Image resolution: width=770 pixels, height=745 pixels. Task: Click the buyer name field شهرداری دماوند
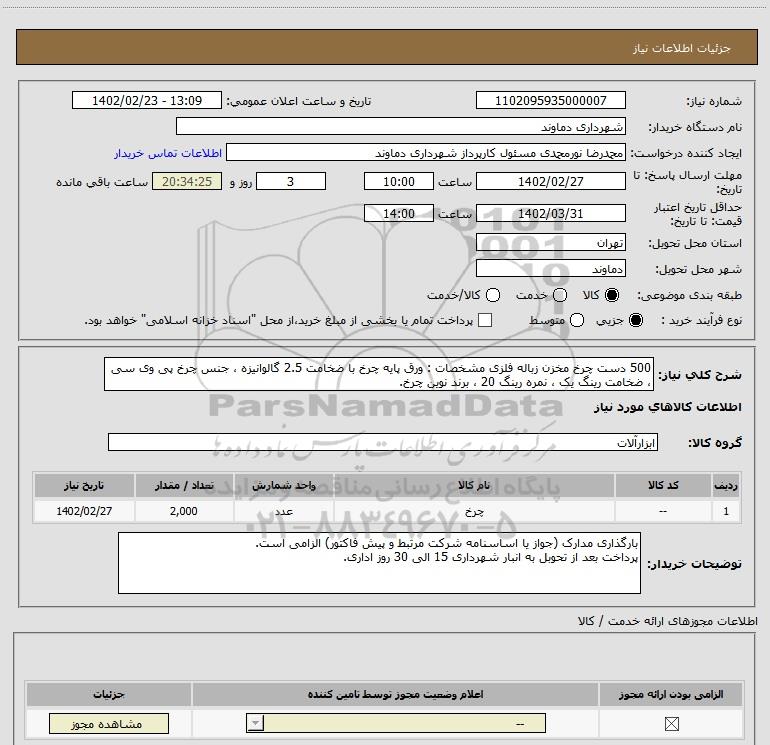(x=401, y=127)
